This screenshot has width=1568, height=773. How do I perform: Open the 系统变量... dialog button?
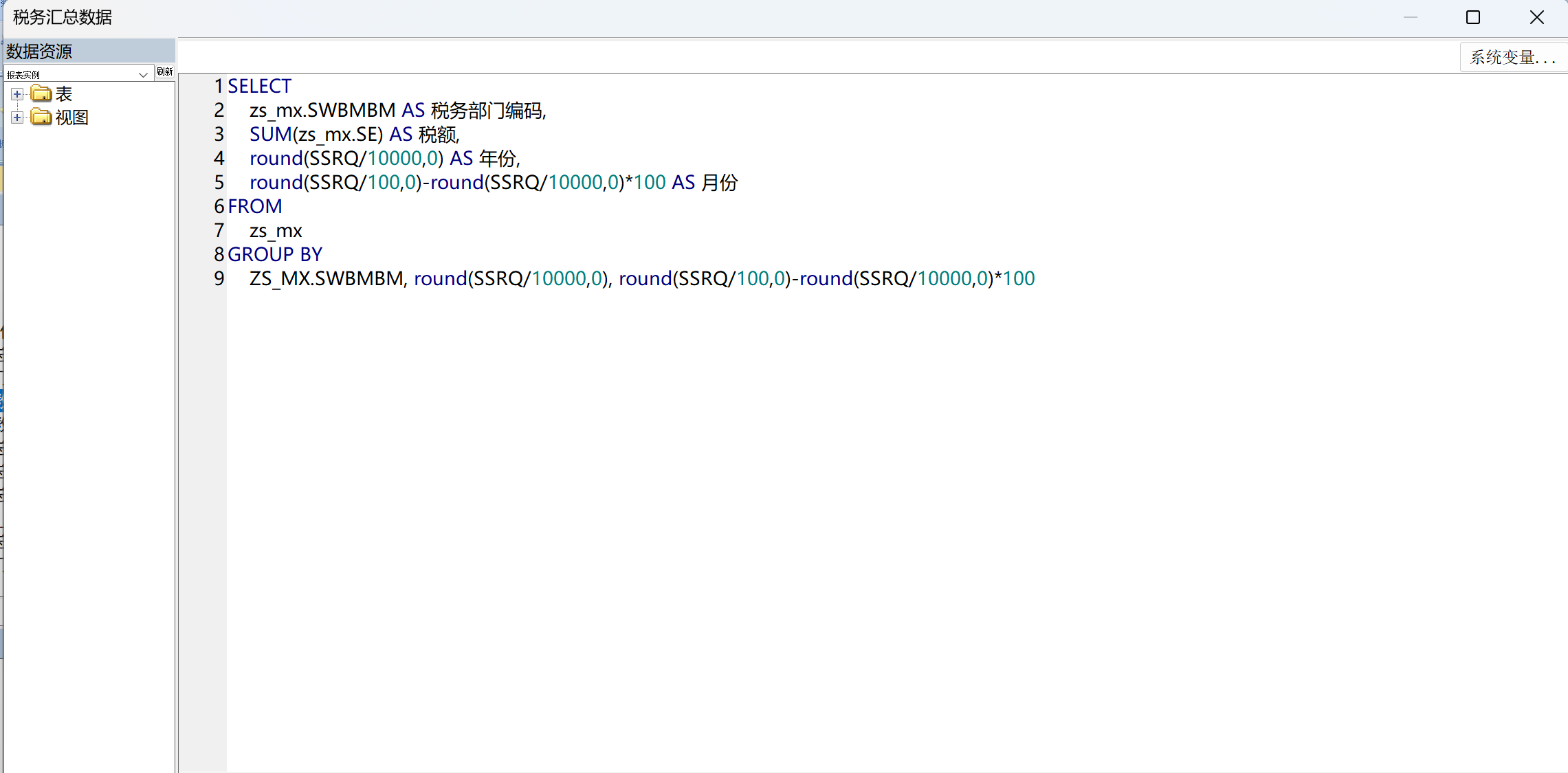(1512, 57)
